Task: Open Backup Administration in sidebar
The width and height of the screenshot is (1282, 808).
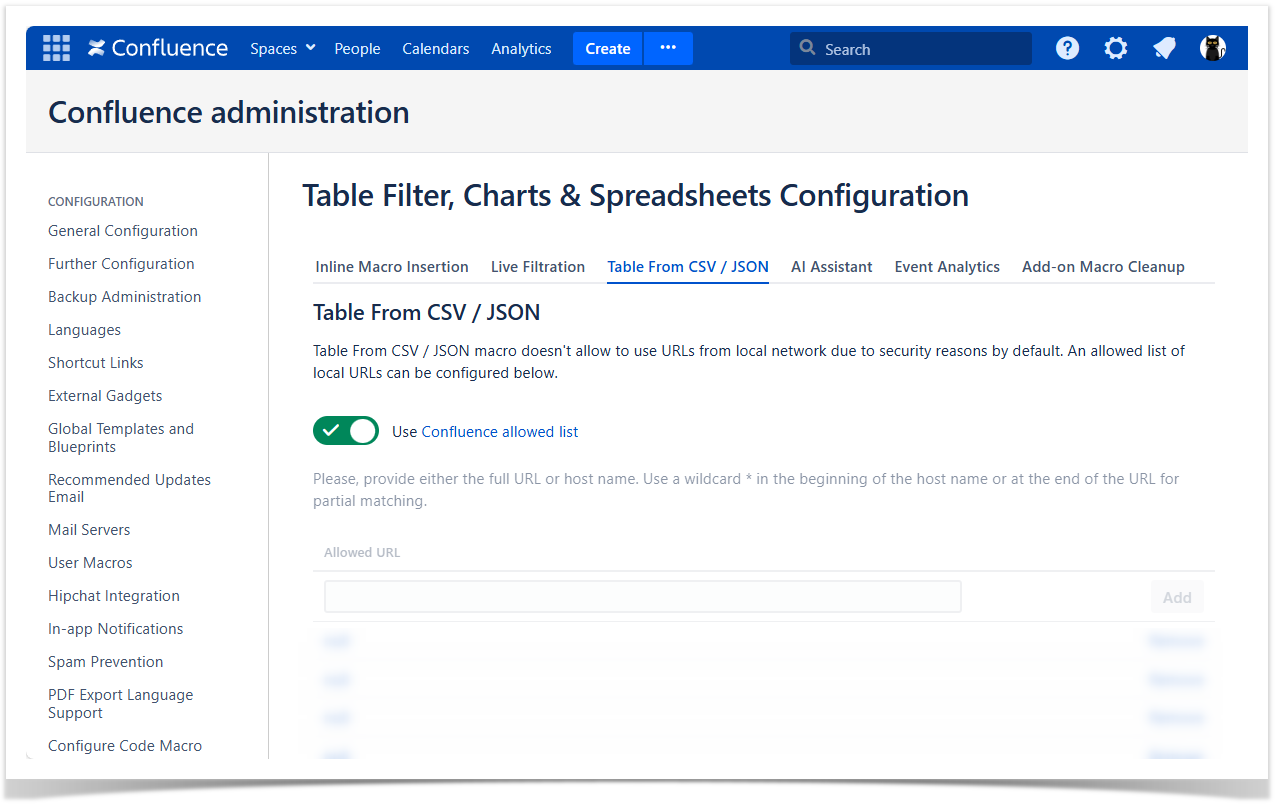Action: click(124, 297)
